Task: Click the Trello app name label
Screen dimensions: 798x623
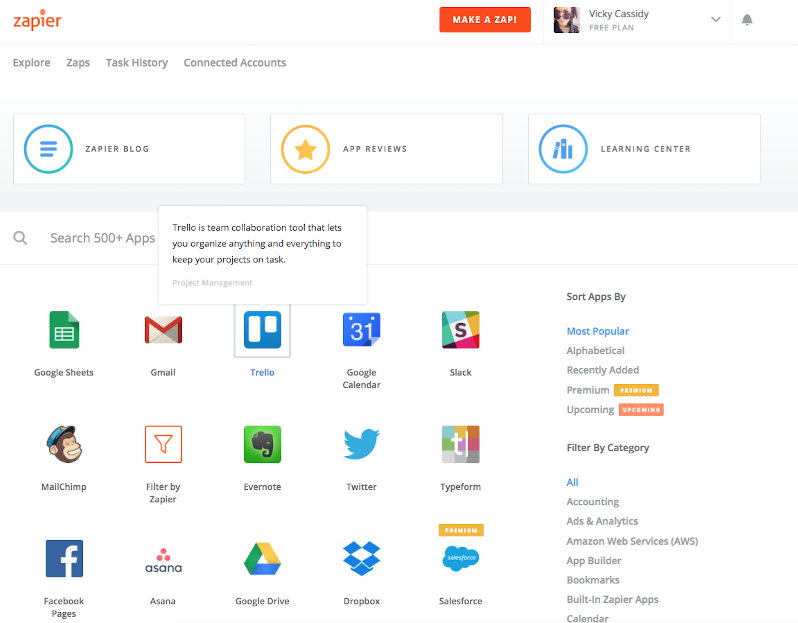Action: [x=262, y=373]
